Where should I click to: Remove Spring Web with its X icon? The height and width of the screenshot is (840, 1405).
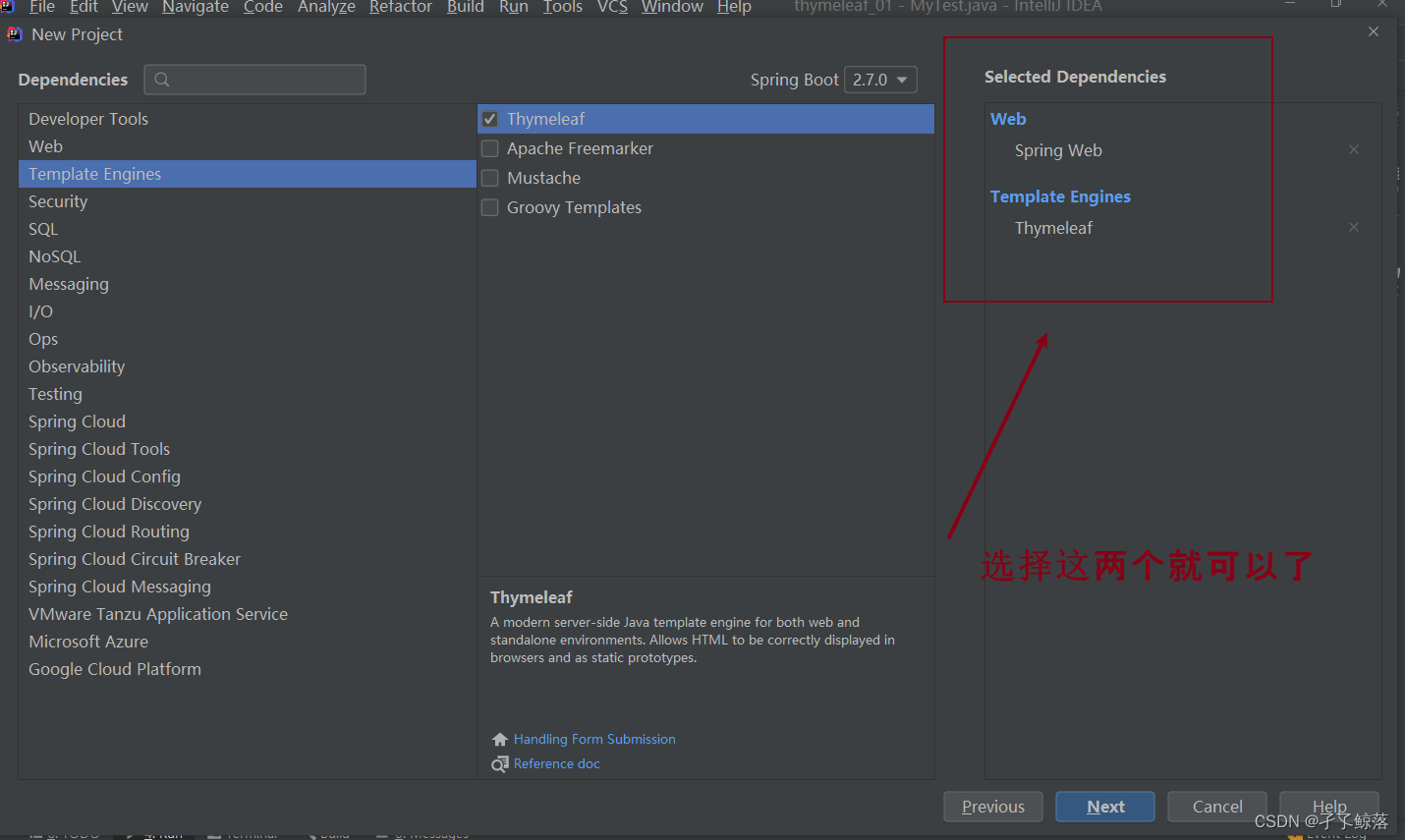coord(1354,149)
